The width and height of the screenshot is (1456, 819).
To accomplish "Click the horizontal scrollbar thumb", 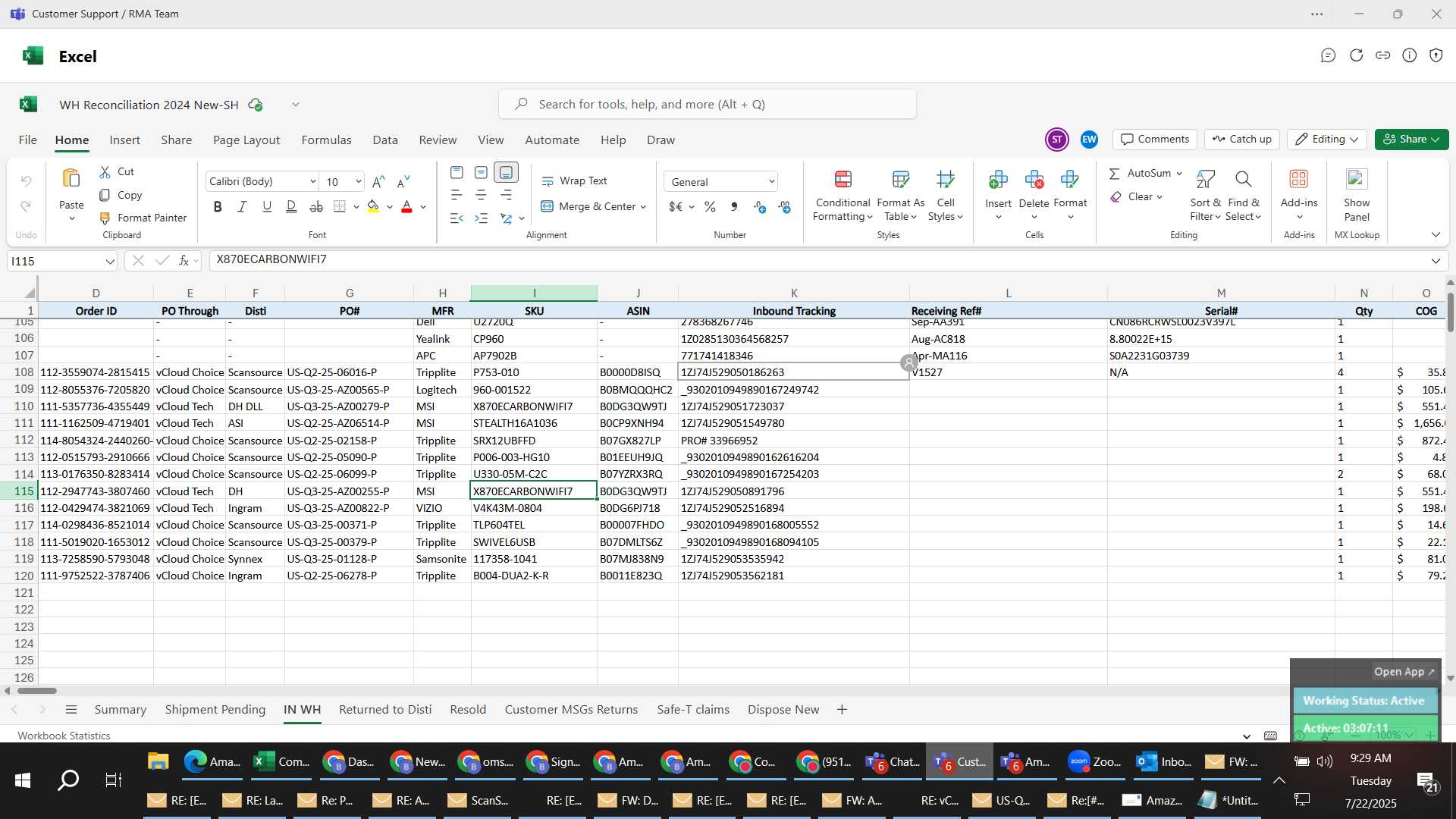I will click(x=37, y=691).
